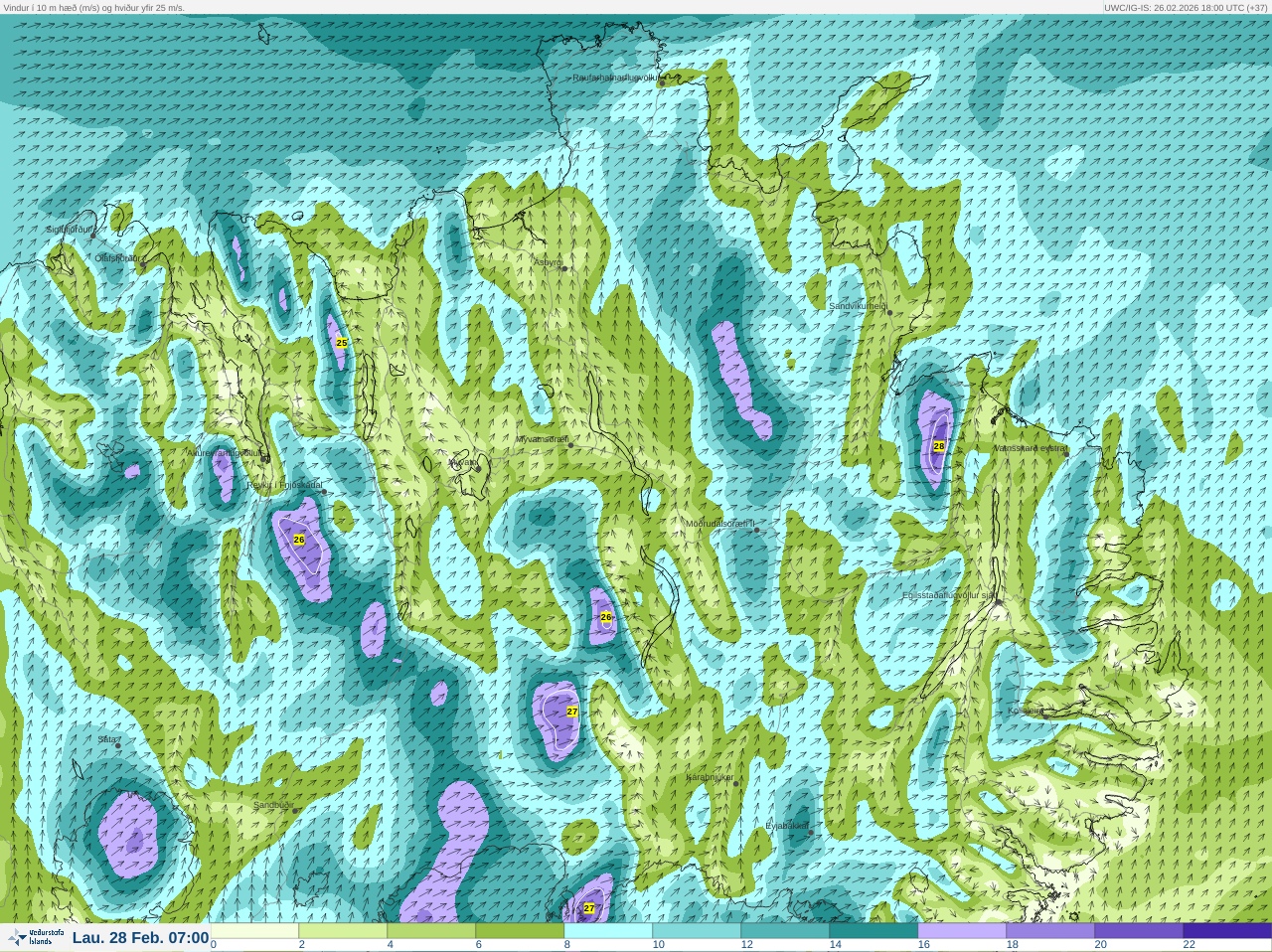
Task: Click the forecast time Lau. 28 Feb. 07:00
Action: point(140,938)
